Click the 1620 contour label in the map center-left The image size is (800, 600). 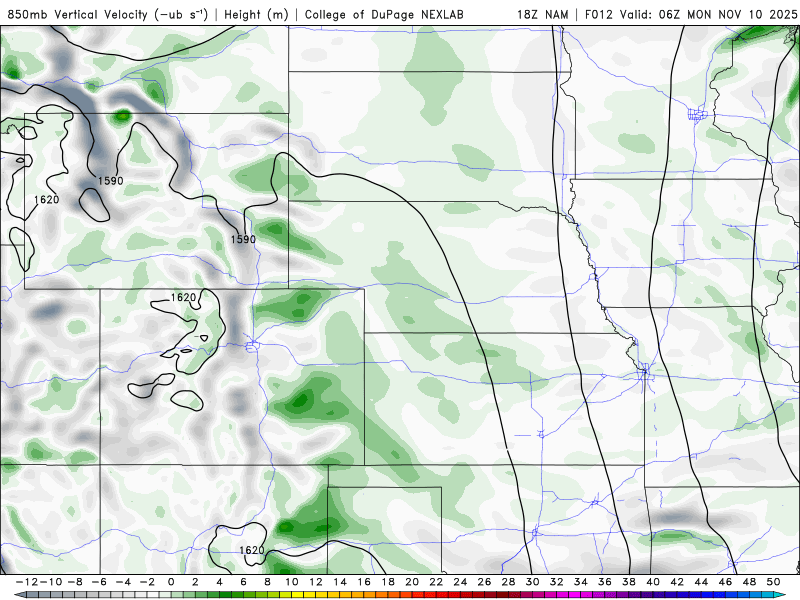[x=183, y=297]
